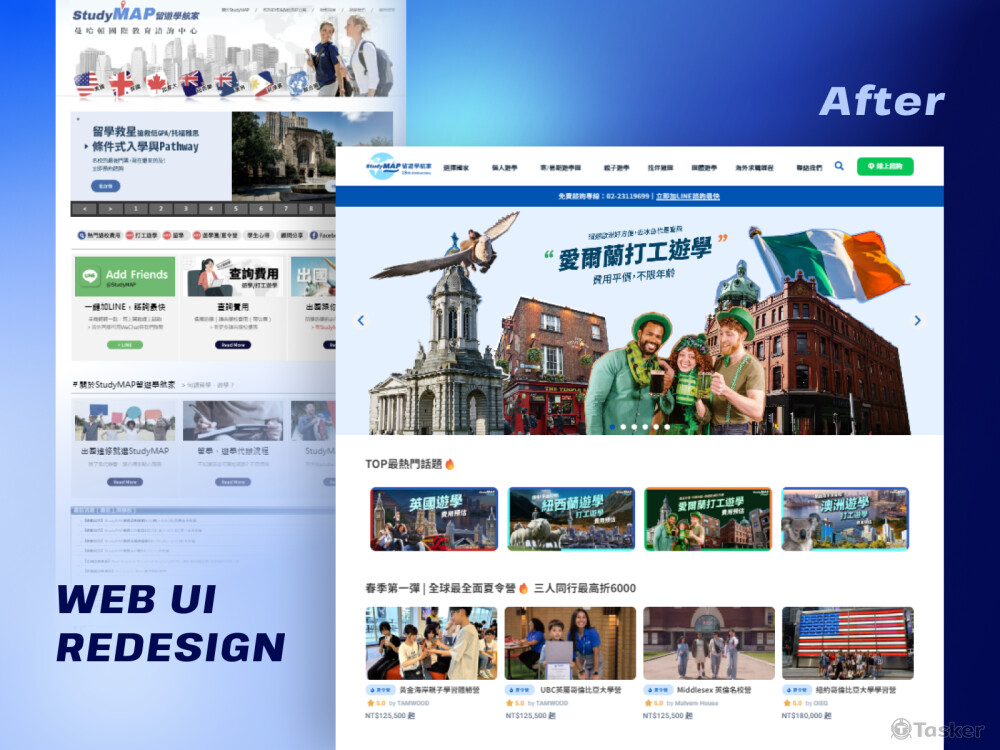
Task: Go to previous hero slide with left arrow
Action: (x=361, y=320)
